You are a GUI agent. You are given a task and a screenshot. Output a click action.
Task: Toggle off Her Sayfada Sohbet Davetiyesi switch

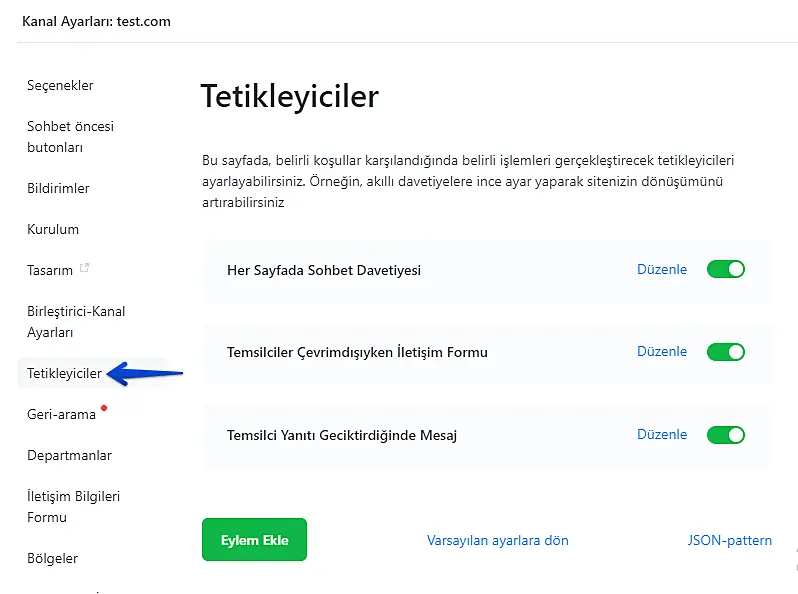click(726, 270)
